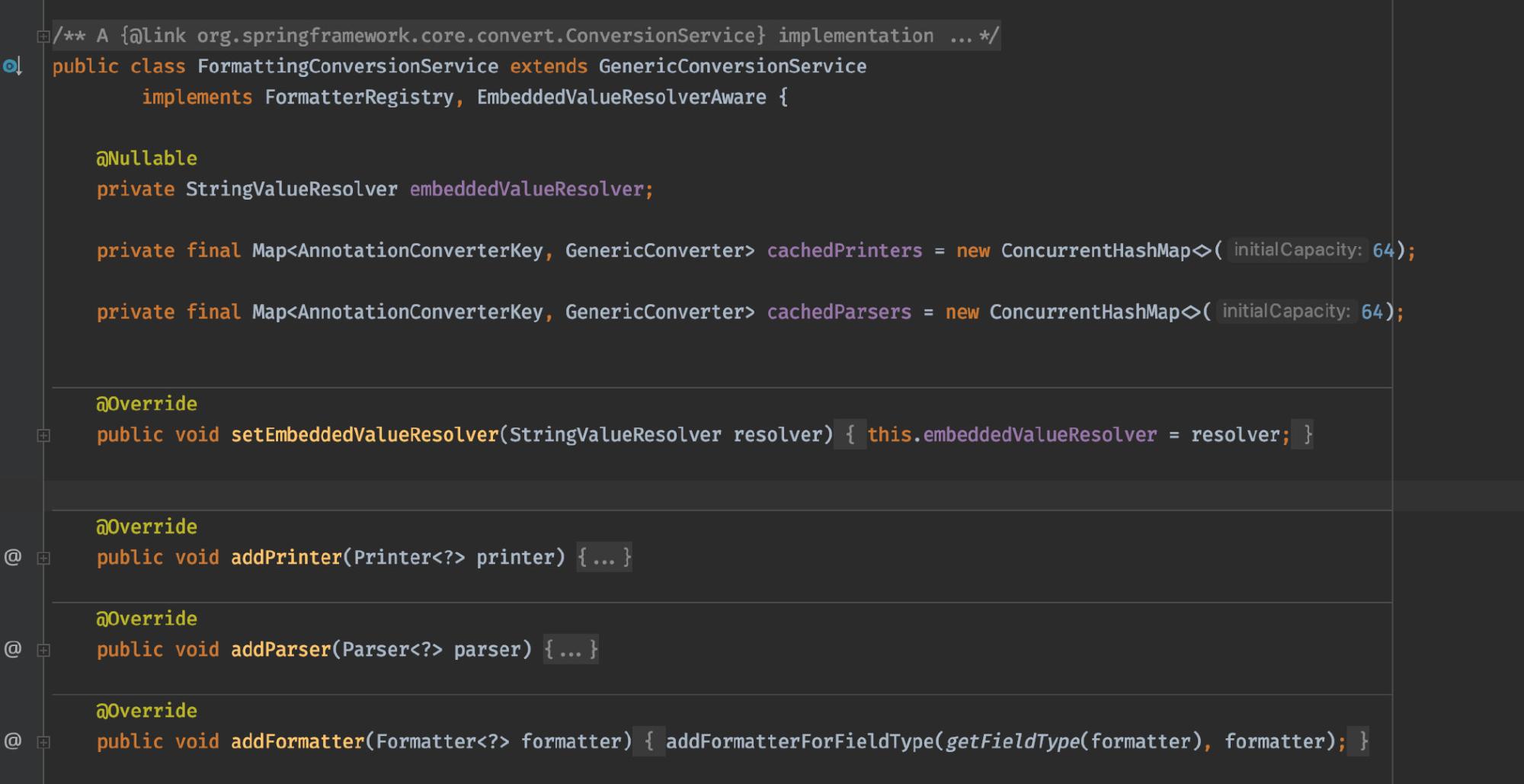The width and height of the screenshot is (1524, 784).
Task: Expand the '... */' ellipsis of the Javadoc
Action: [974, 36]
